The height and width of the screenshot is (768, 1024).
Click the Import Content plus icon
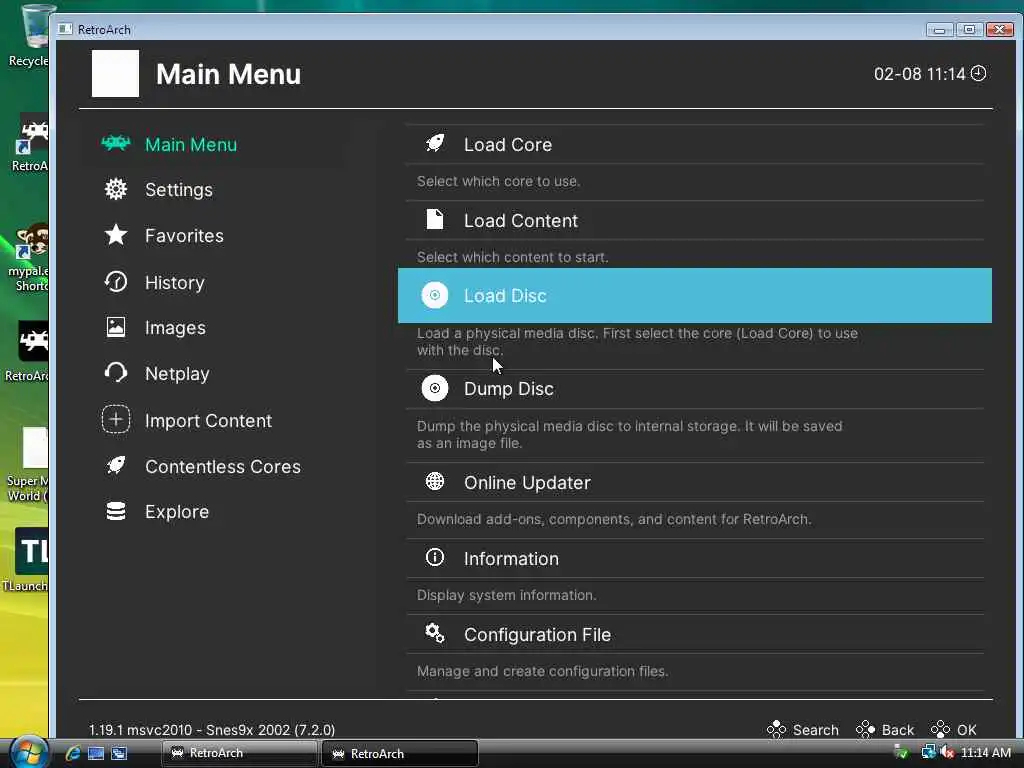pyautogui.click(x=116, y=419)
